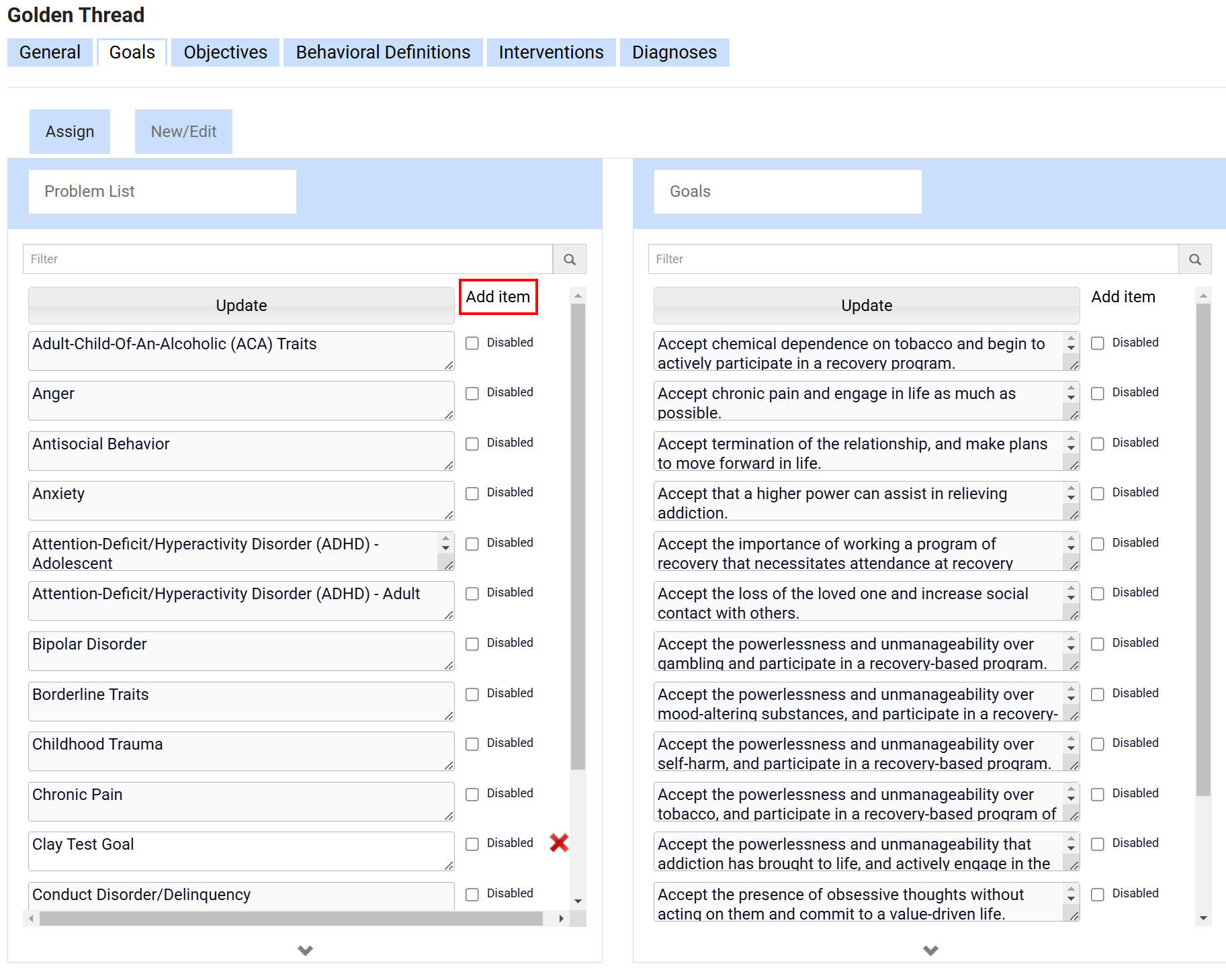This screenshot has width=1226, height=980.
Task: Toggle Disabled checkbox for Bipolar Disorder
Action: [472, 643]
